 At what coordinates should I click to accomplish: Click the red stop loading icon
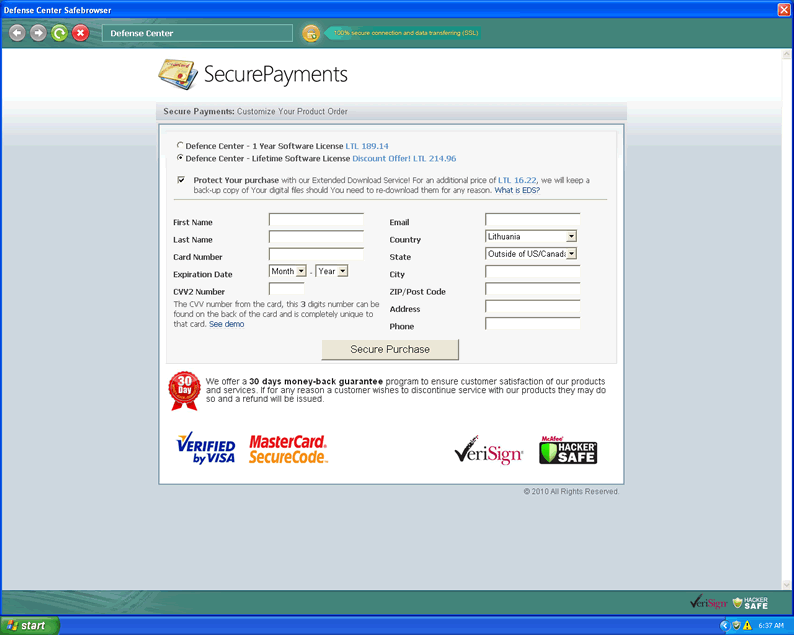tap(80, 33)
